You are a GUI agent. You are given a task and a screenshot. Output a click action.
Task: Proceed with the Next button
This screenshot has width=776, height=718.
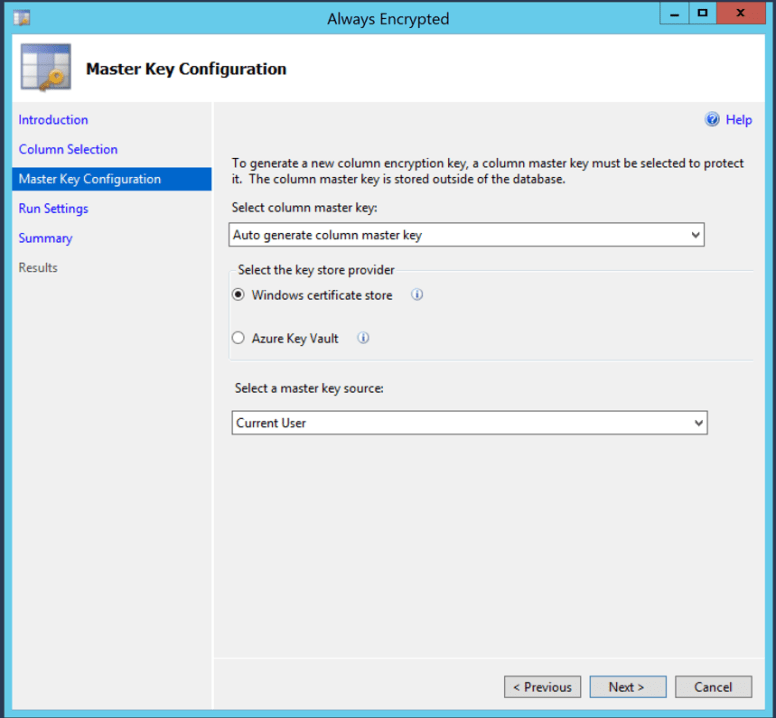(x=626, y=687)
